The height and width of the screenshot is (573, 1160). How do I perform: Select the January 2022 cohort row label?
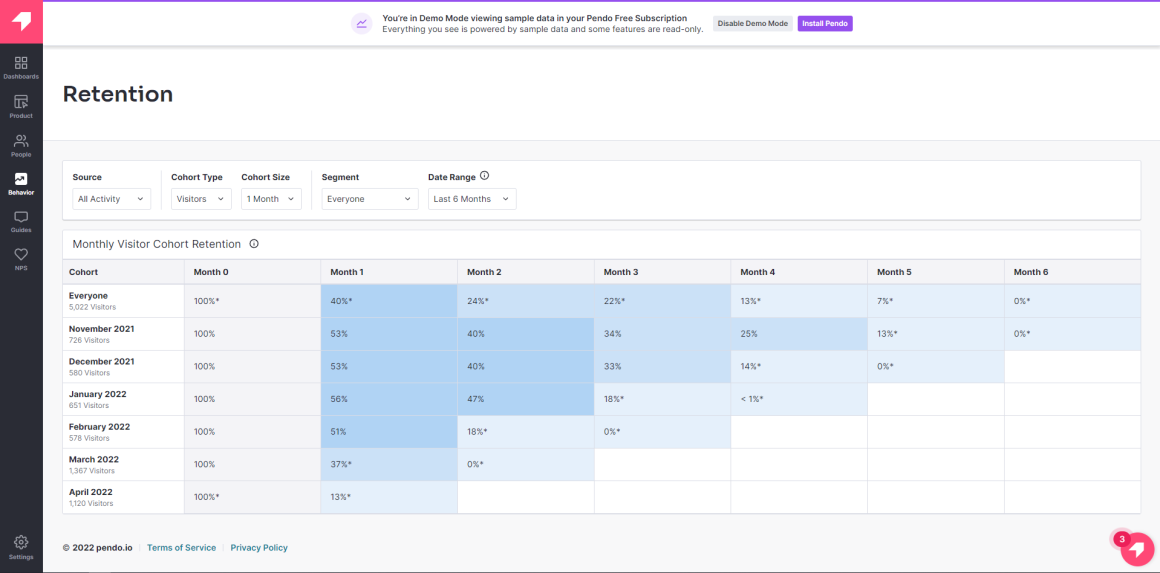coord(124,399)
